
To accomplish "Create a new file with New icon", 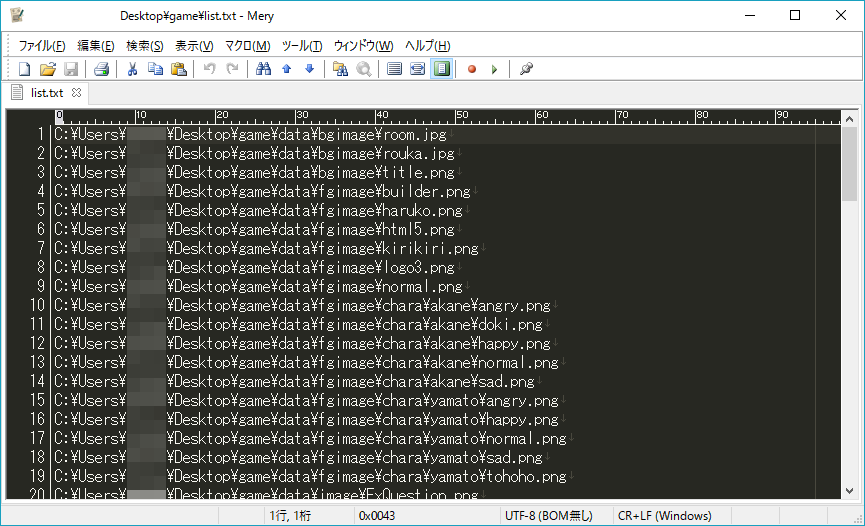I will (24, 69).
